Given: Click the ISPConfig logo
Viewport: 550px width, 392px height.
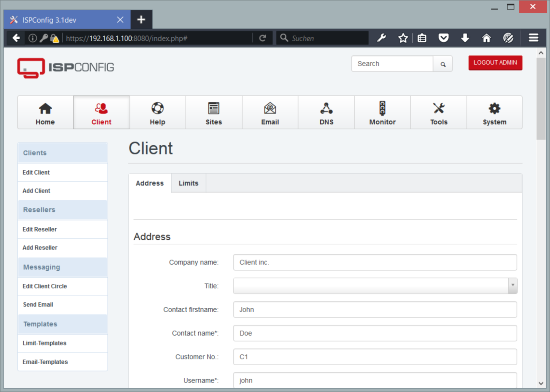Looking at the screenshot, I should (66, 68).
